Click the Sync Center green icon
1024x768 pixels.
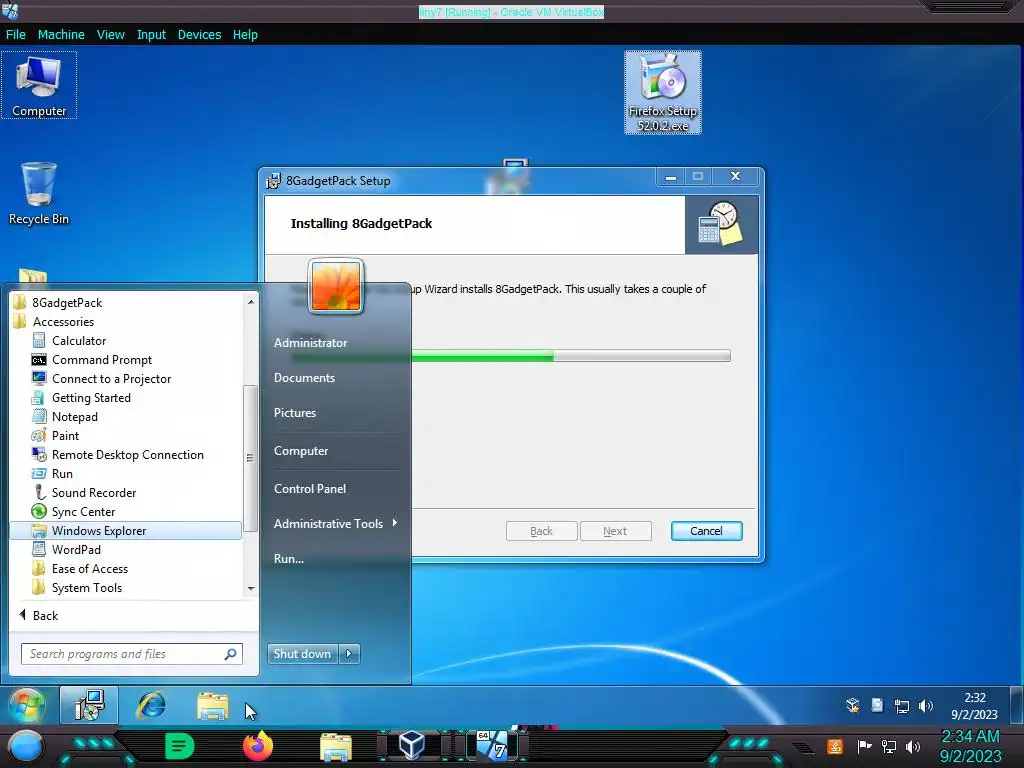coord(39,511)
